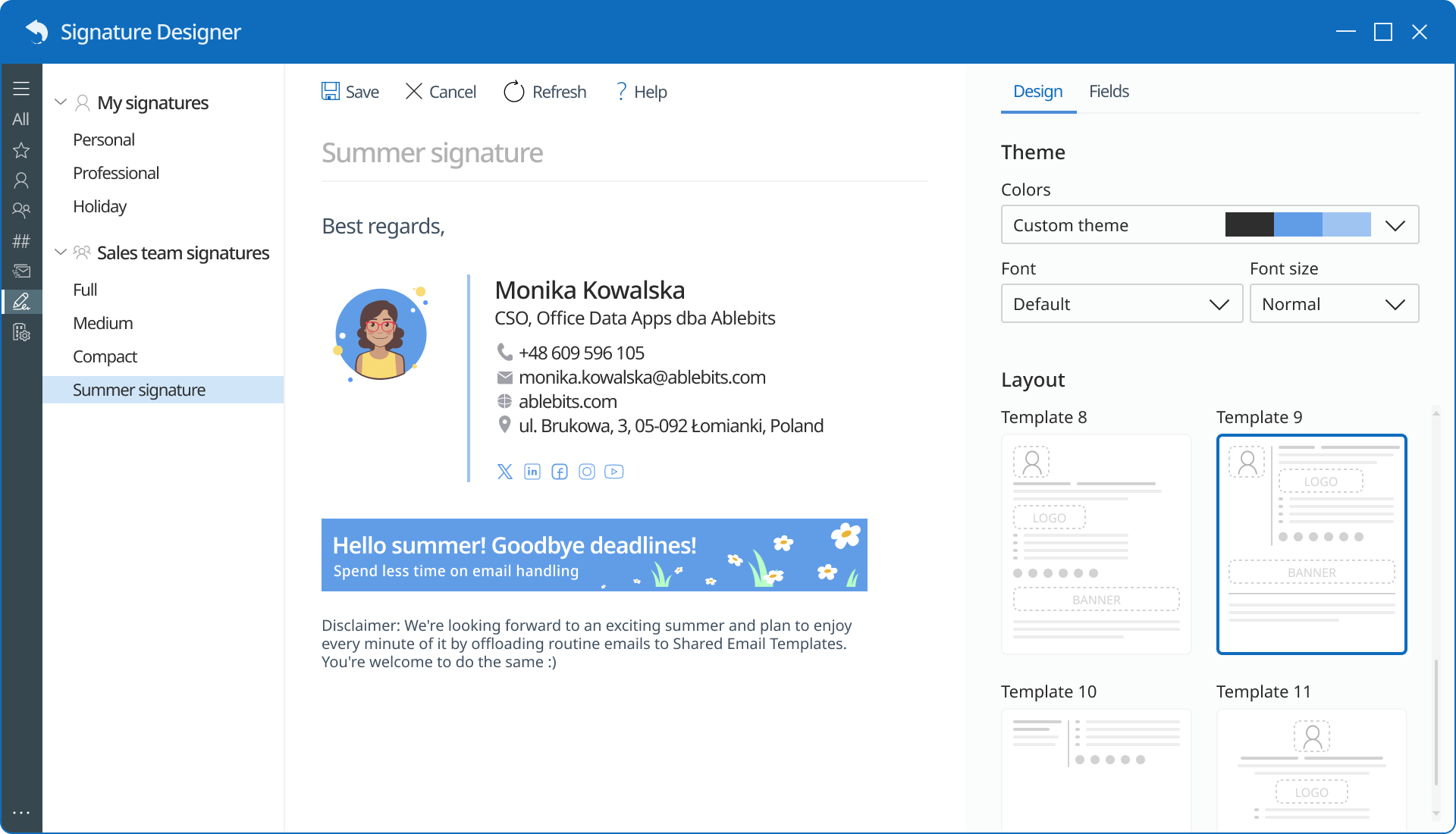Save the Summer signature
Screen dimensions: 1456x834
(x=350, y=91)
